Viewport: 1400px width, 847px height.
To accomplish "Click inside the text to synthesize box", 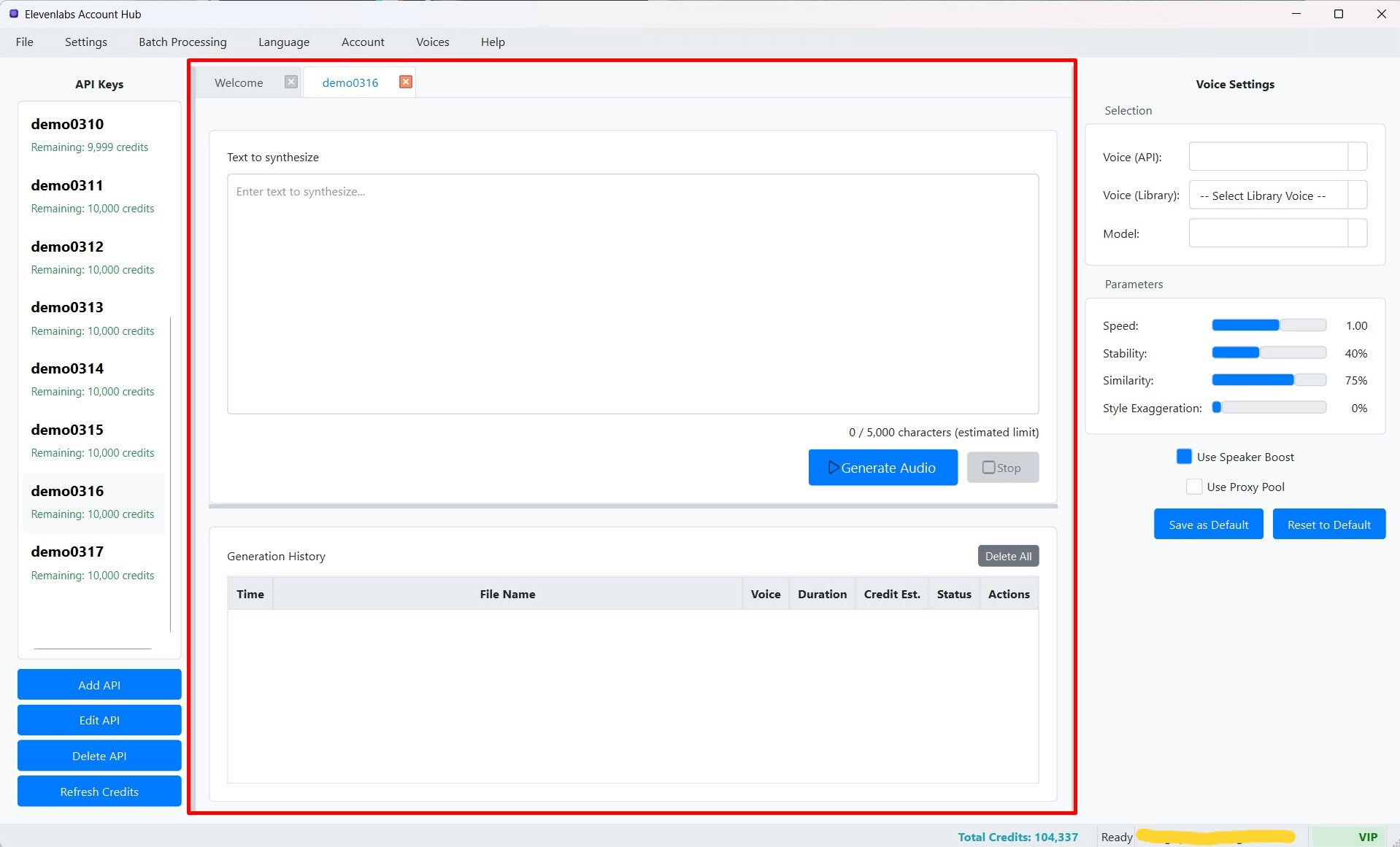I will click(x=633, y=294).
